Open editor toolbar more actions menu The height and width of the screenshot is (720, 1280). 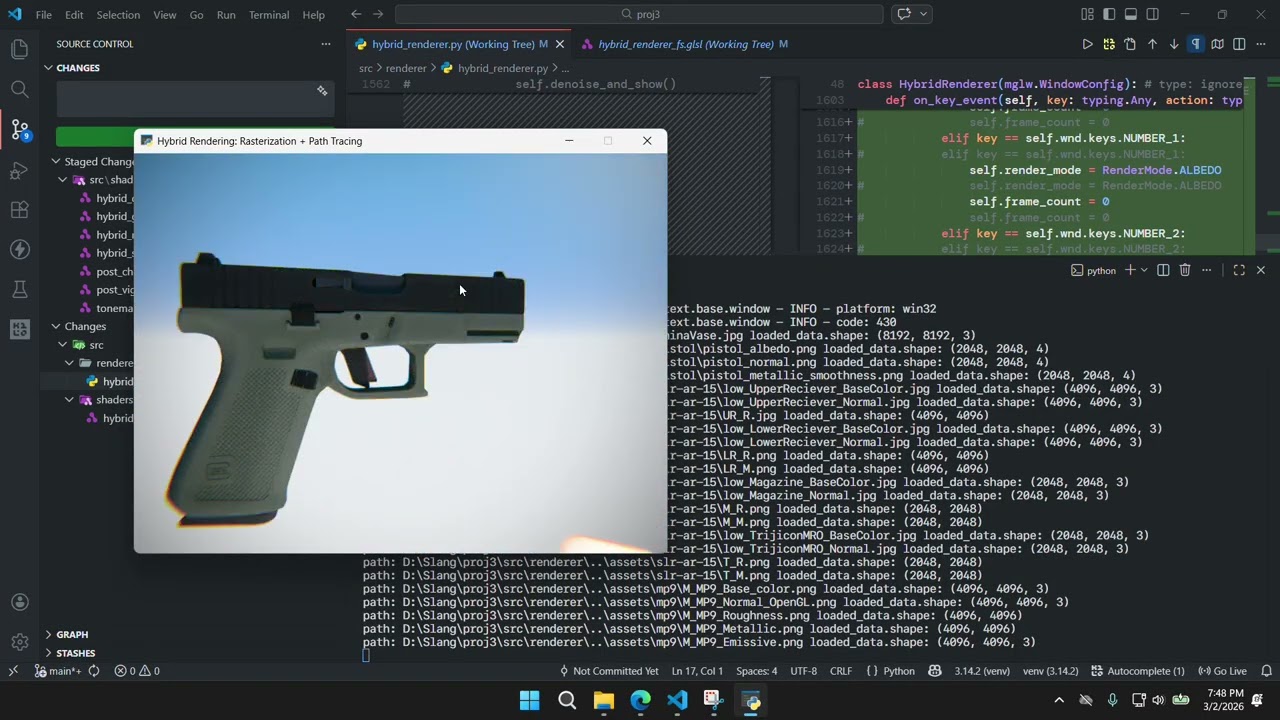point(1261,44)
